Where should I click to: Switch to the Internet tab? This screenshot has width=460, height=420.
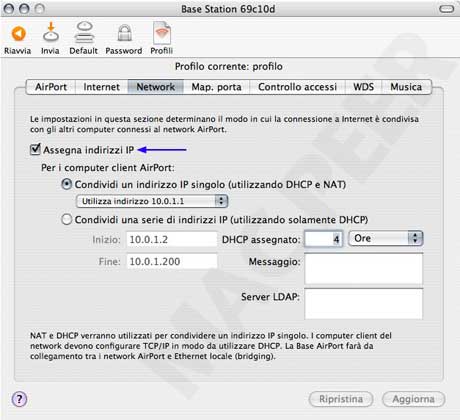click(101, 87)
